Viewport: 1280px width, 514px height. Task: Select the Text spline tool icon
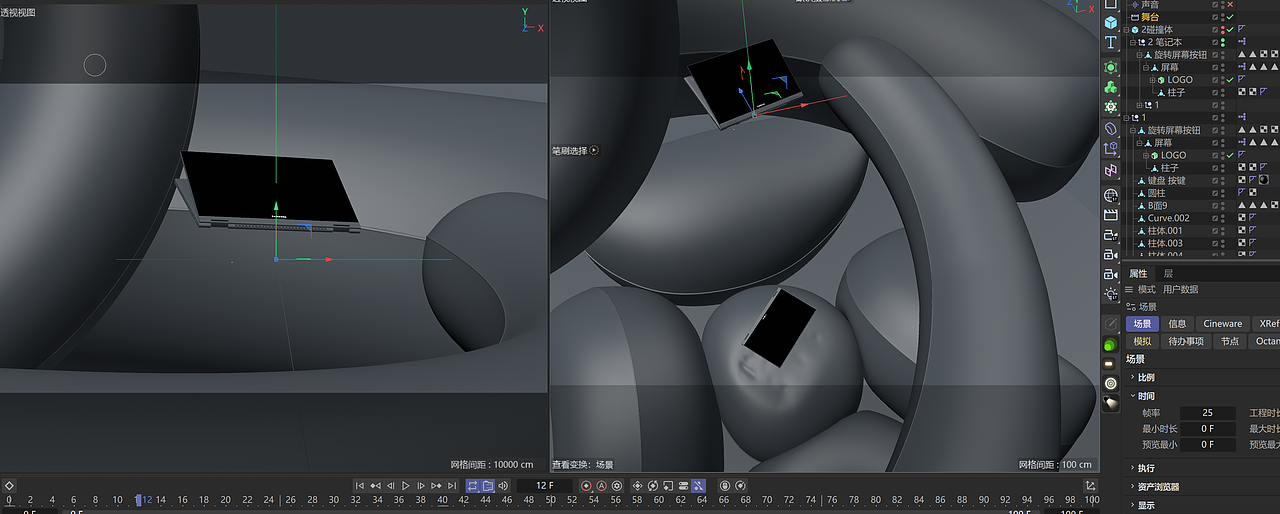1111,43
